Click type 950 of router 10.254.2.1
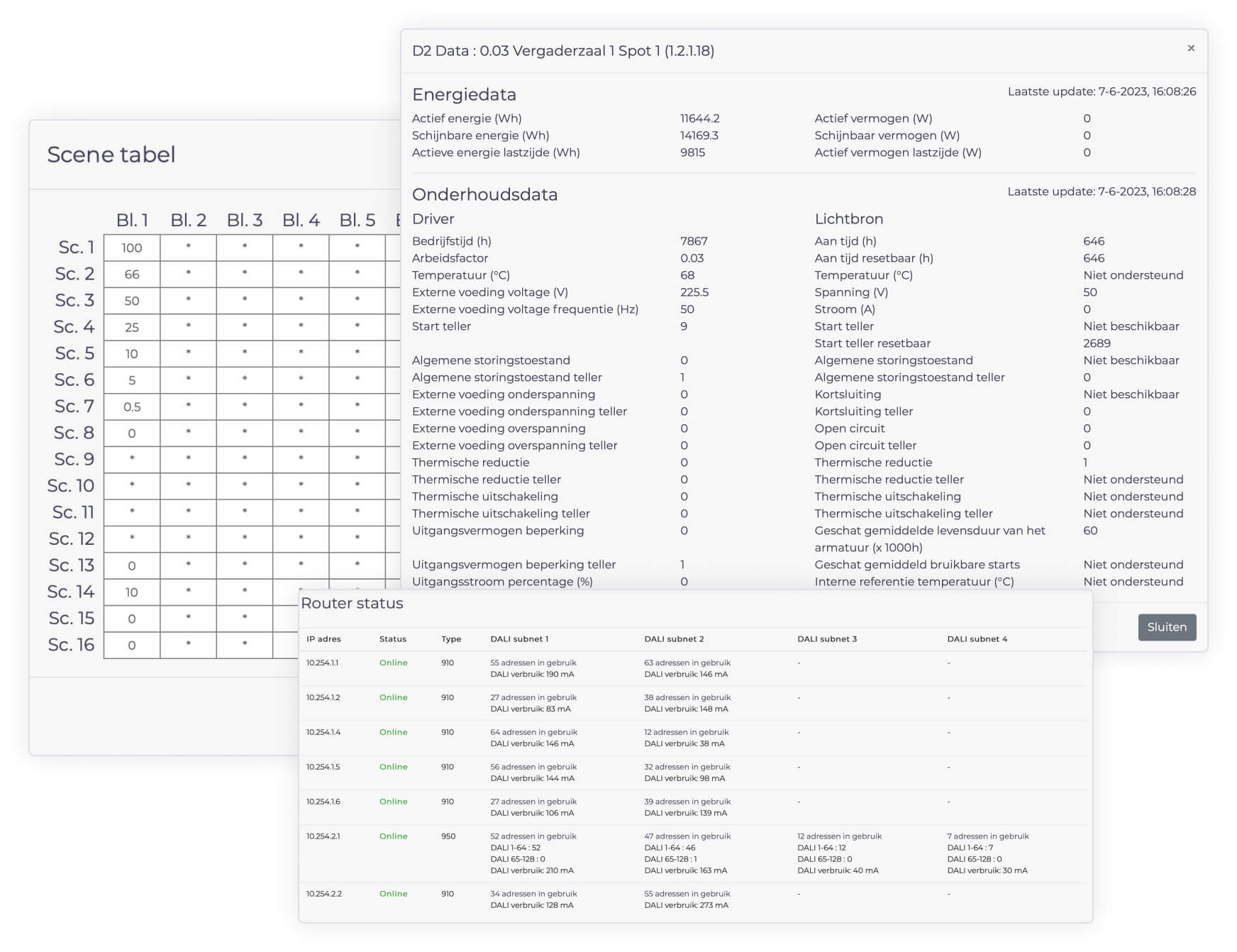Screen dimensions: 1237x952 point(448,836)
